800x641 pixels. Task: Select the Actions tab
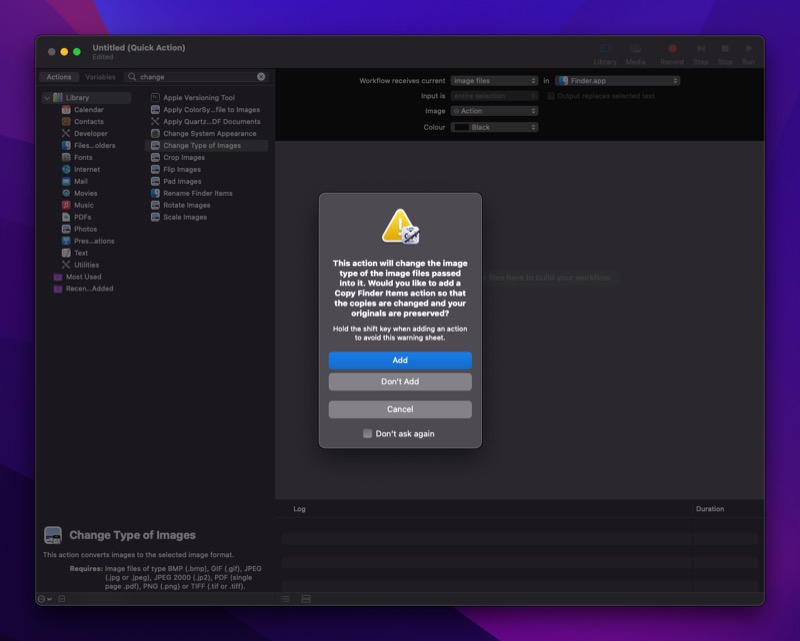point(59,76)
